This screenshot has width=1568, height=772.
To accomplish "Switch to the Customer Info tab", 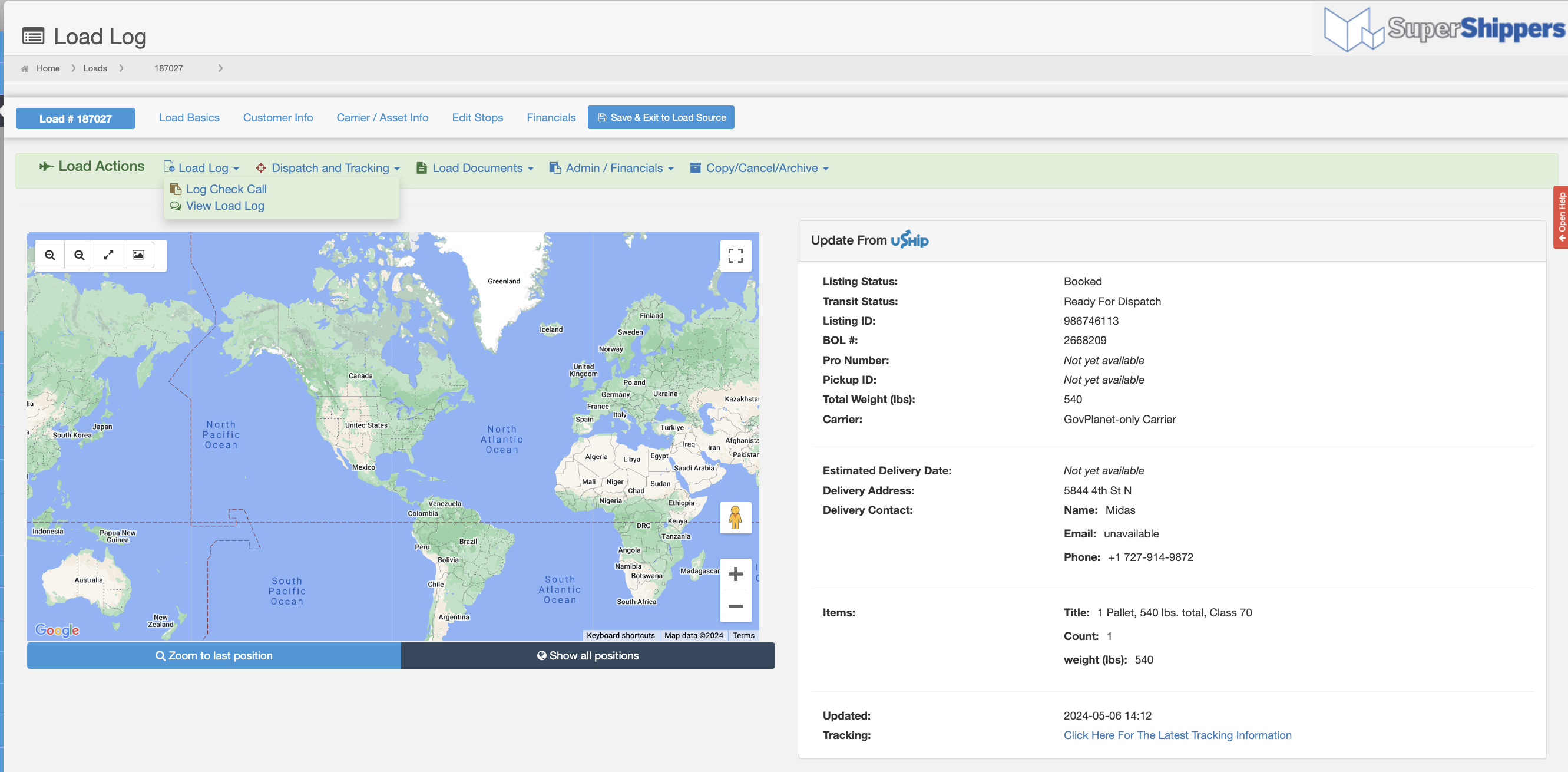I will click(278, 117).
